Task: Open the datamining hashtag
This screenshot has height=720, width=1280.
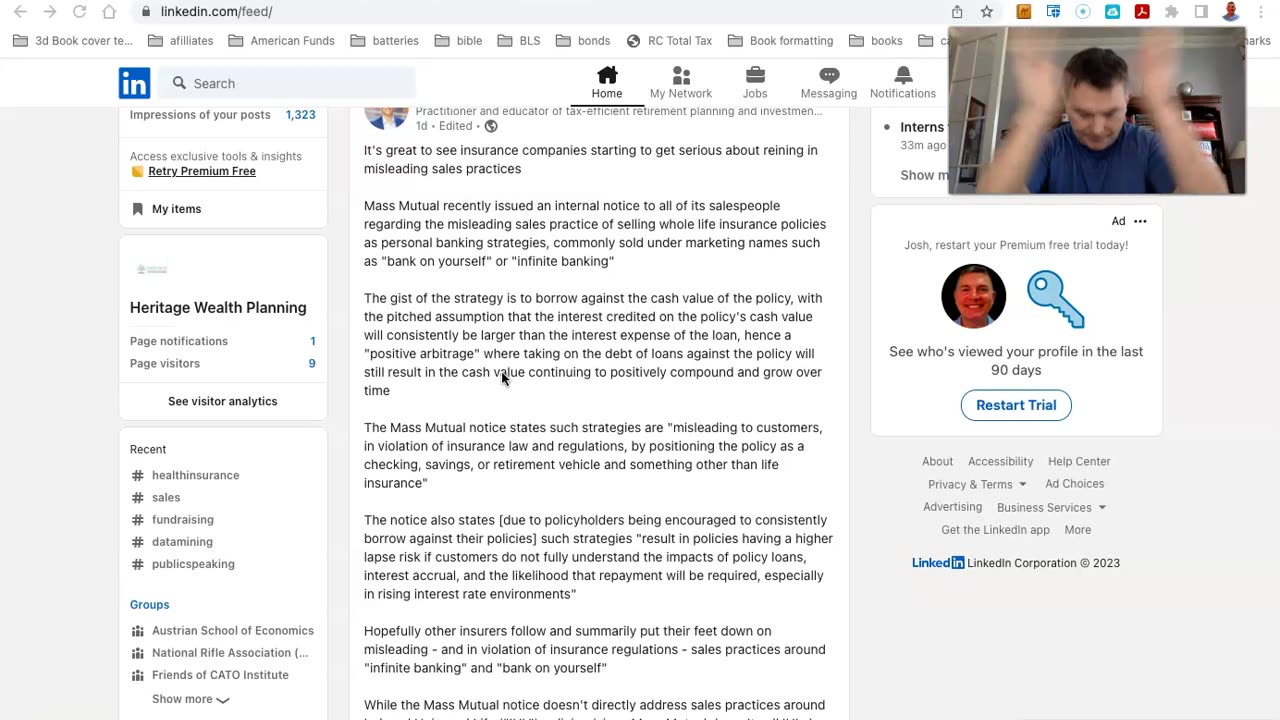Action: (182, 542)
